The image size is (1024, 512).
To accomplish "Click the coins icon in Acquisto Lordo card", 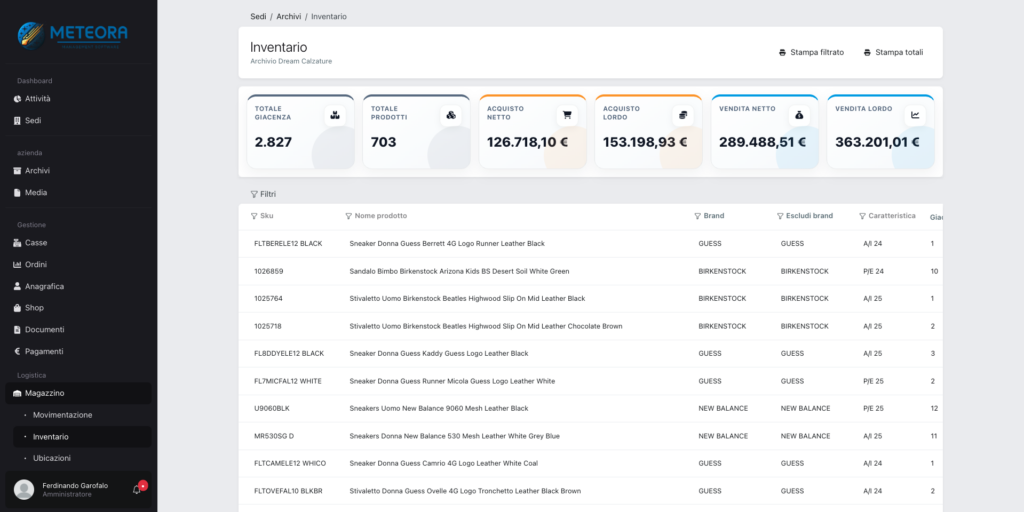I will click(x=683, y=115).
